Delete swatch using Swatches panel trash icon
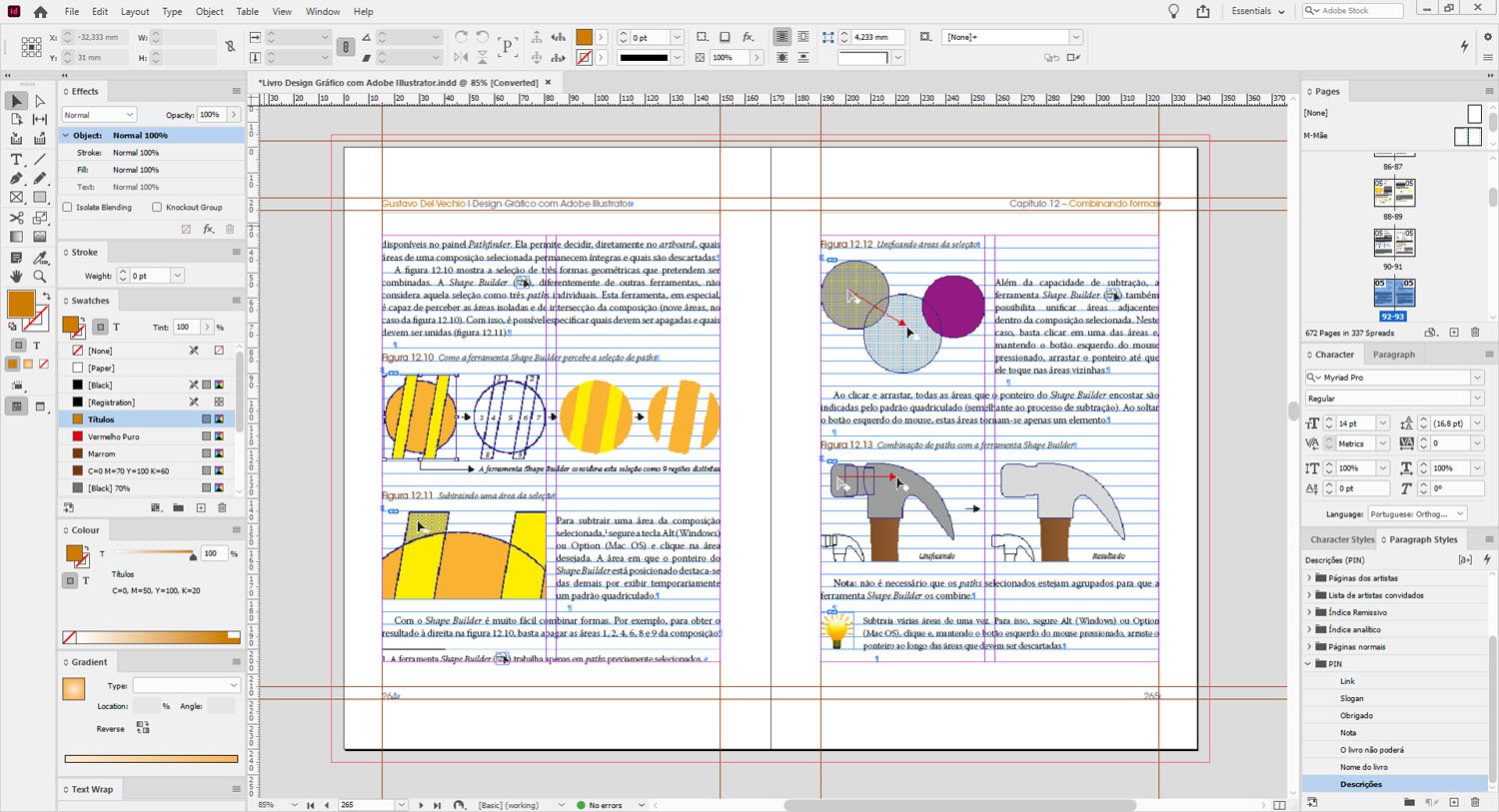The image size is (1499, 812). (x=222, y=508)
